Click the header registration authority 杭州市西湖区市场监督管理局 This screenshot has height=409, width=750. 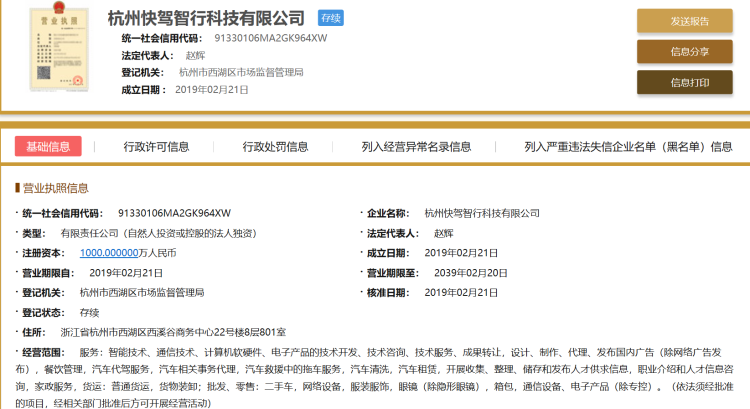(x=241, y=72)
